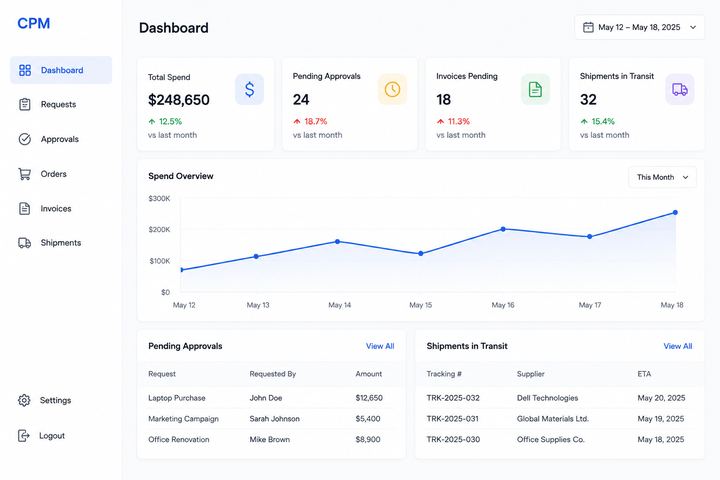The image size is (720, 480).
Task: Click supplier Office Supplies Co.
Action: pos(551,439)
